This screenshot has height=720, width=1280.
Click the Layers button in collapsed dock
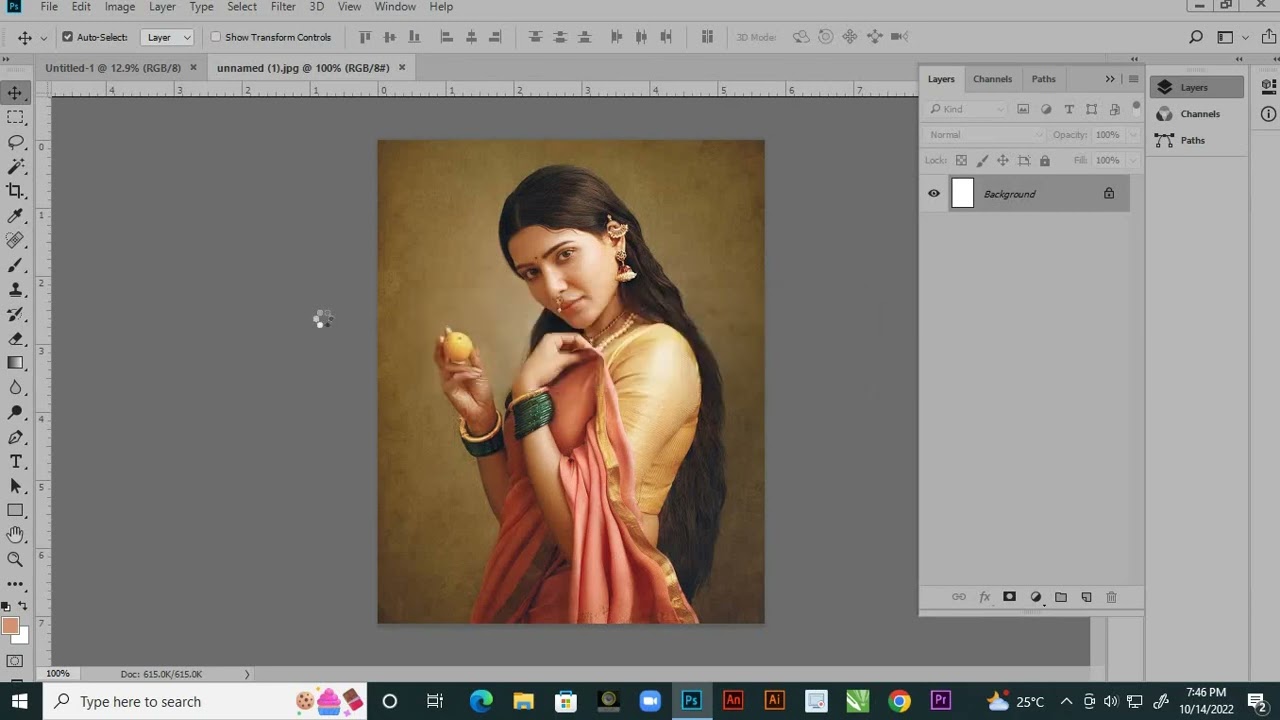coord(1196,87)
